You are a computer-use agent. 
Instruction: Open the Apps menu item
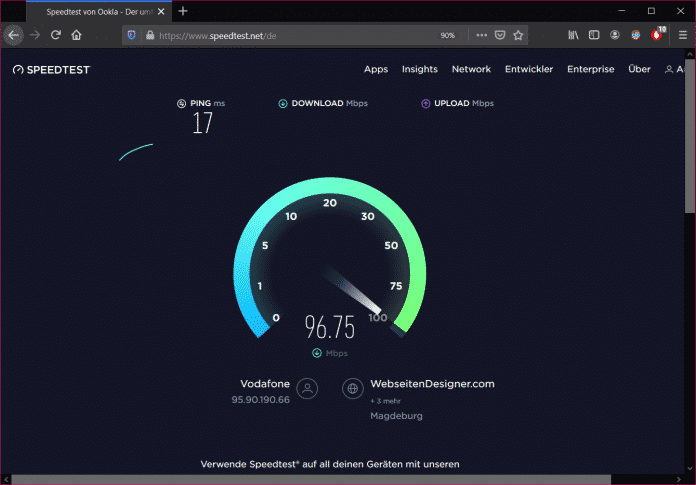tap(376, 70)
